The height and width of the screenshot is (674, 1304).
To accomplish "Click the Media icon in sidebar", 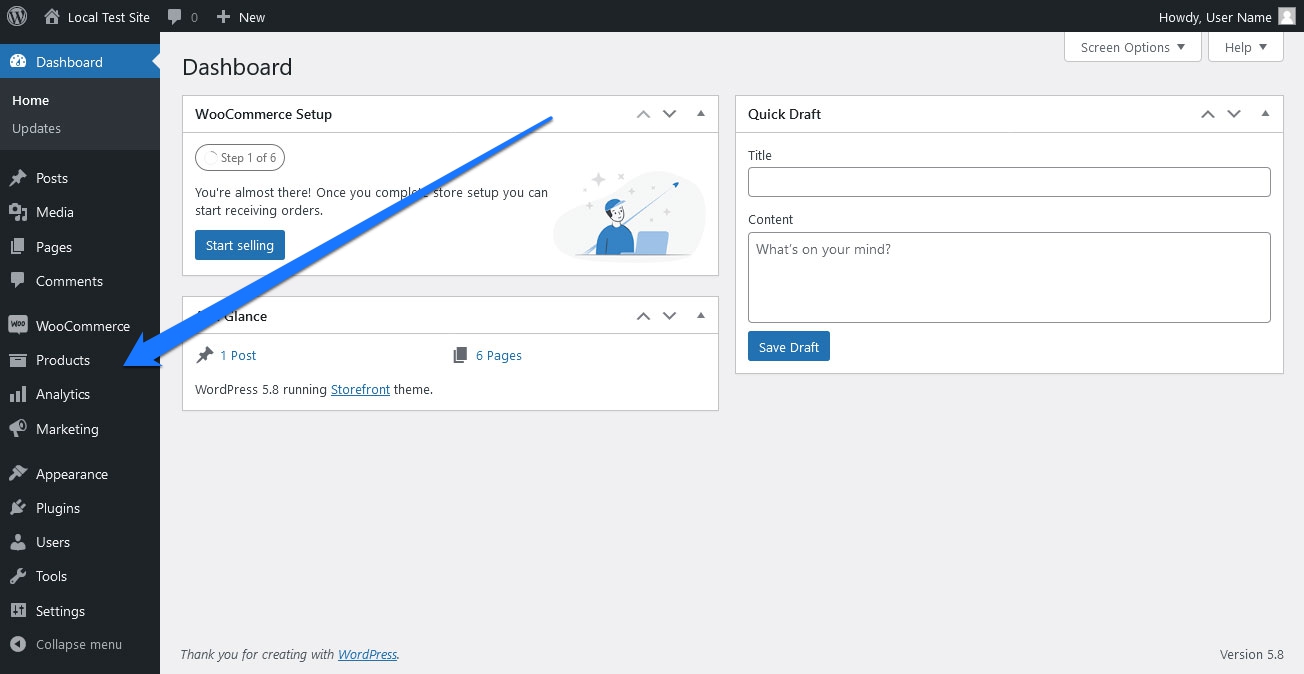I will [x=18, y=212].
